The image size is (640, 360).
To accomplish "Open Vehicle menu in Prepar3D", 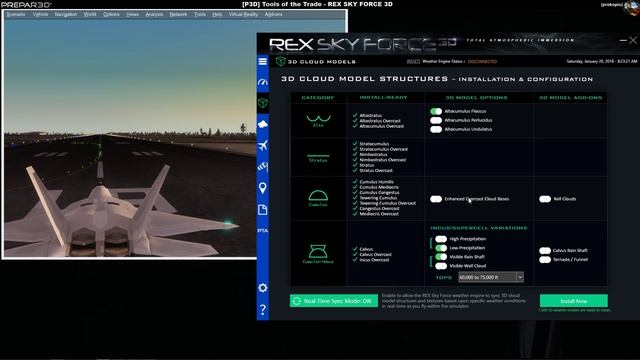I will [40, 14].
